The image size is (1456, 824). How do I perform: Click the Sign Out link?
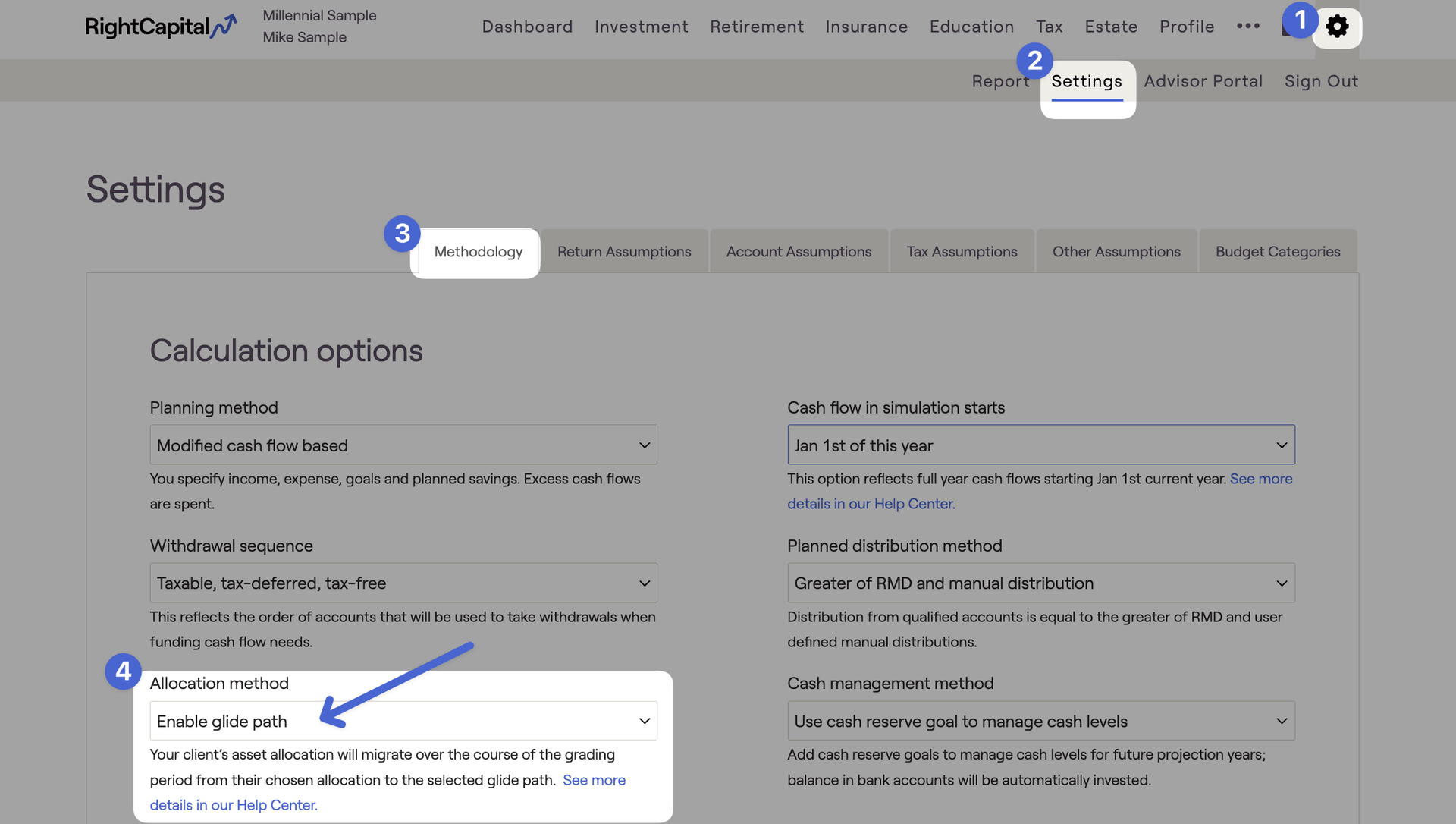click(x=1320, y=81)
